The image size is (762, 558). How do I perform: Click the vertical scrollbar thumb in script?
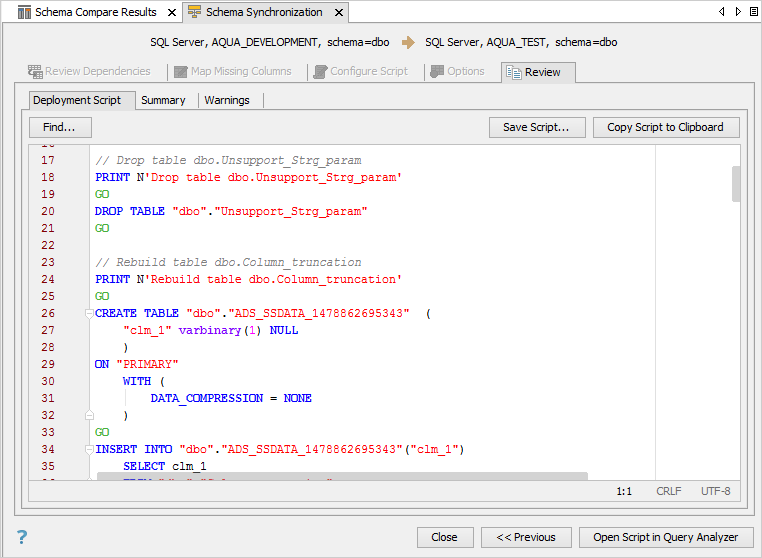coord(736,183)
